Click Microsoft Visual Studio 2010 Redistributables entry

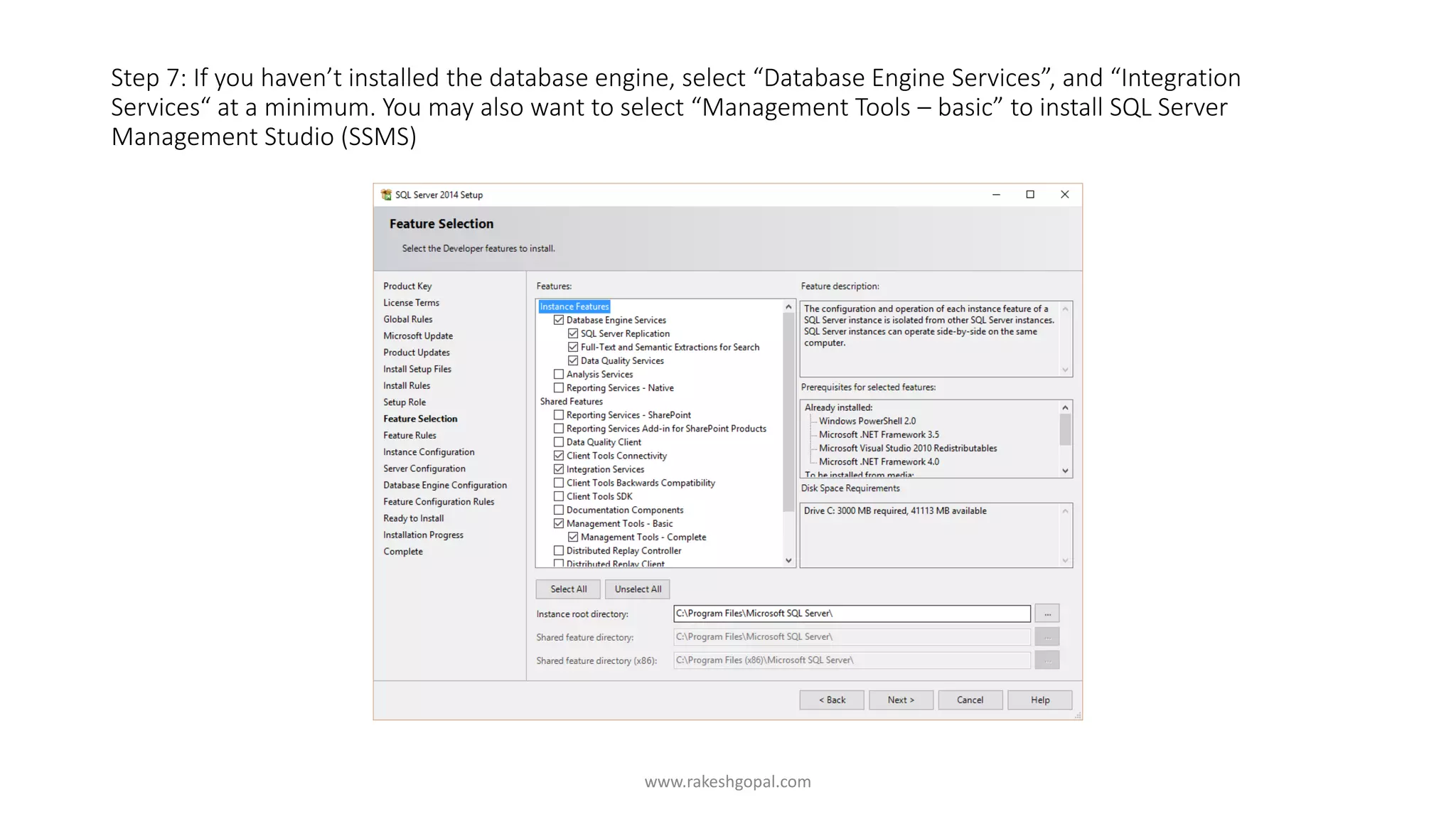(x=908, y=448)
